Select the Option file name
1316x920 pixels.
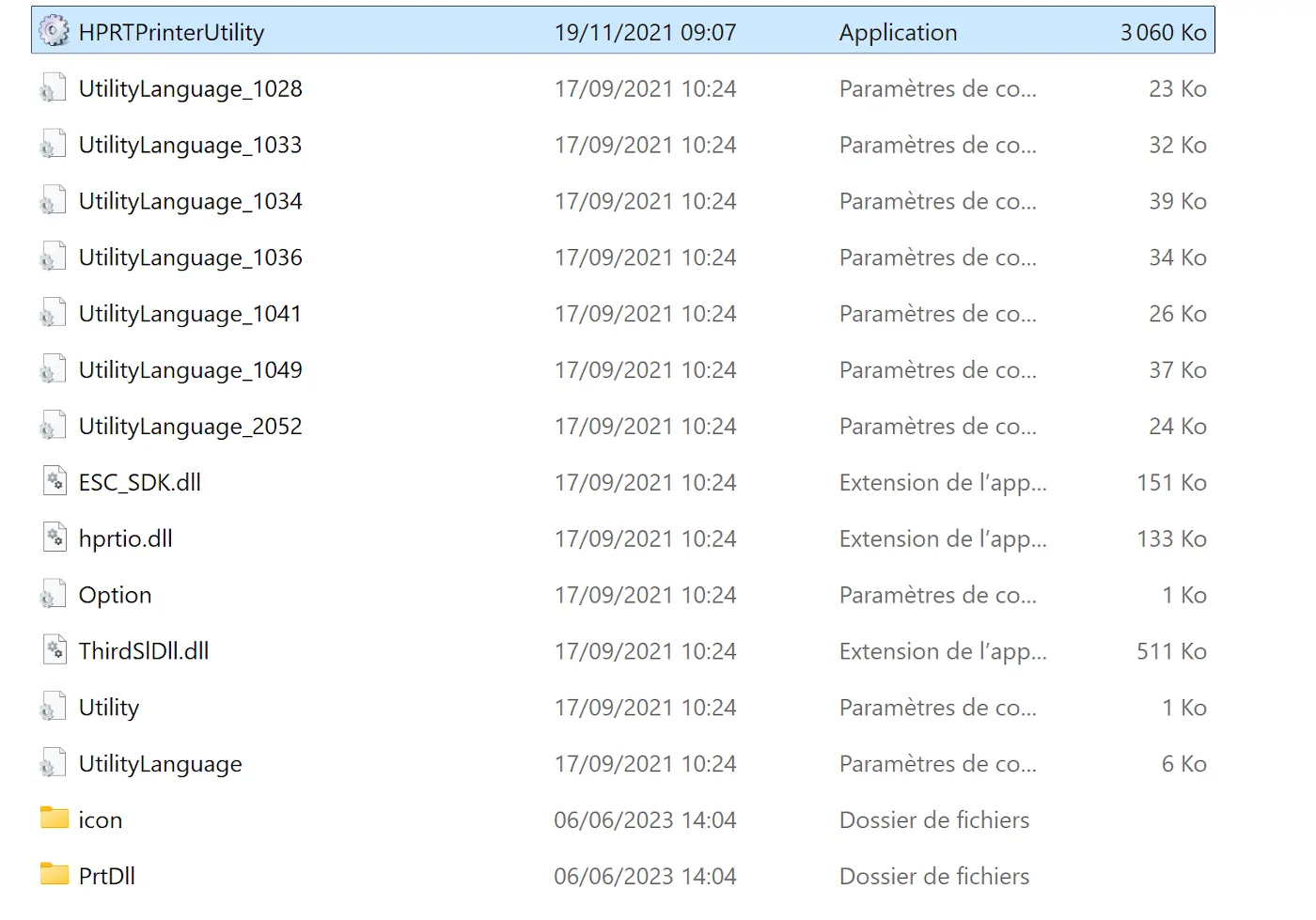tap(115, 596)
